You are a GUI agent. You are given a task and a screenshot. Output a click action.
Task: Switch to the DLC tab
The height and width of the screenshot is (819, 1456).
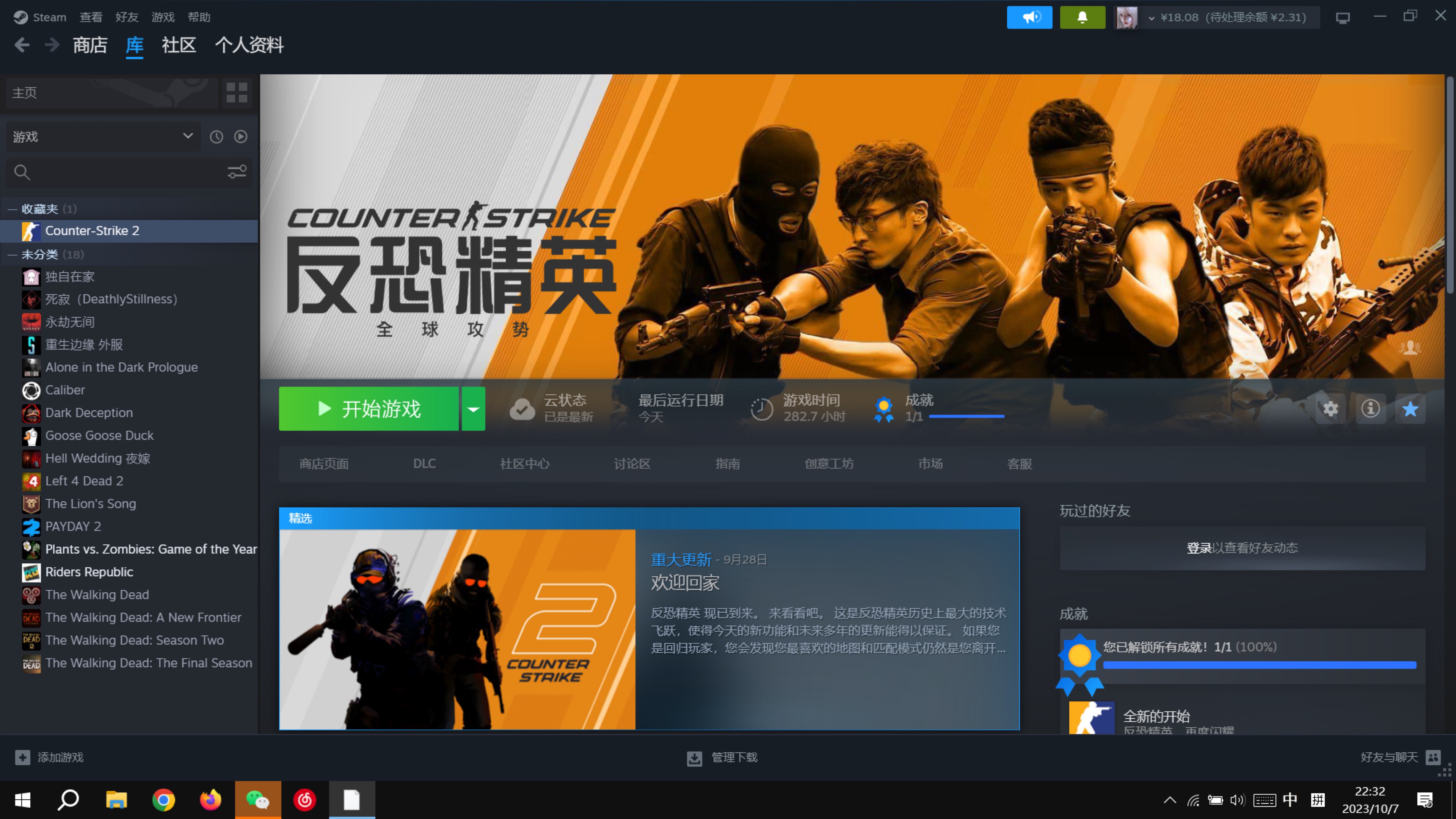coord(425,463)
